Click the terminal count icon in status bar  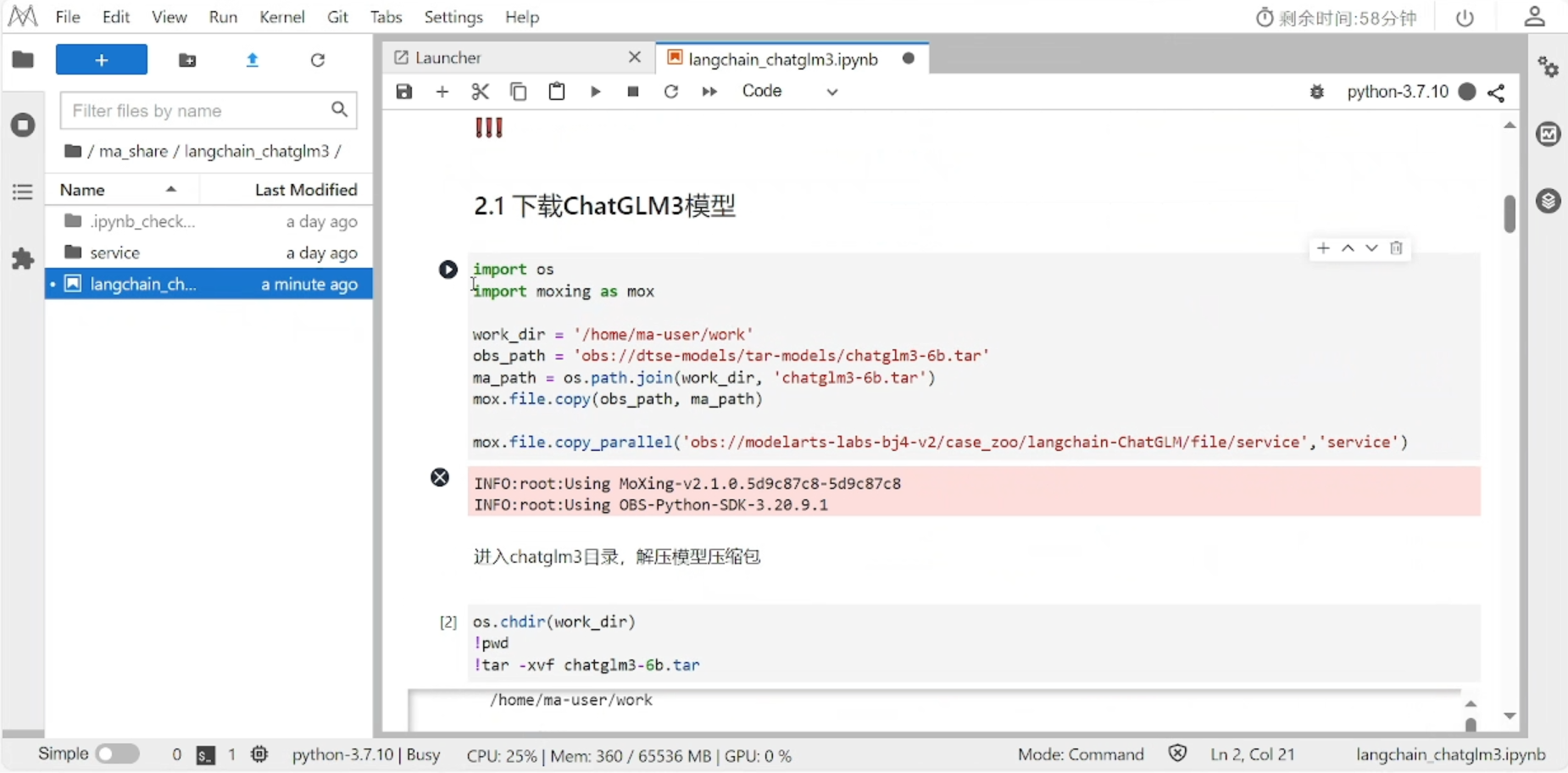(x=205, y=755)
